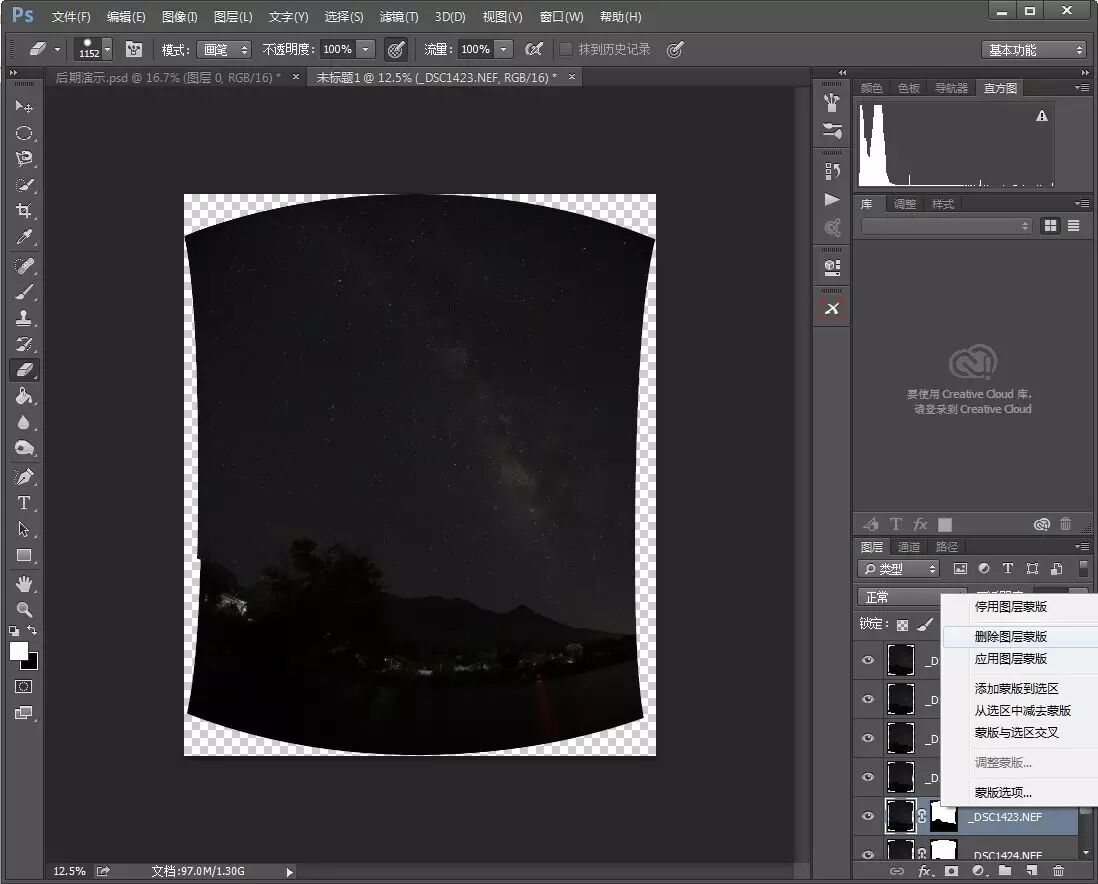Select the Move tool
This screenshot has width=1098, height=884.
pos(24,106)
